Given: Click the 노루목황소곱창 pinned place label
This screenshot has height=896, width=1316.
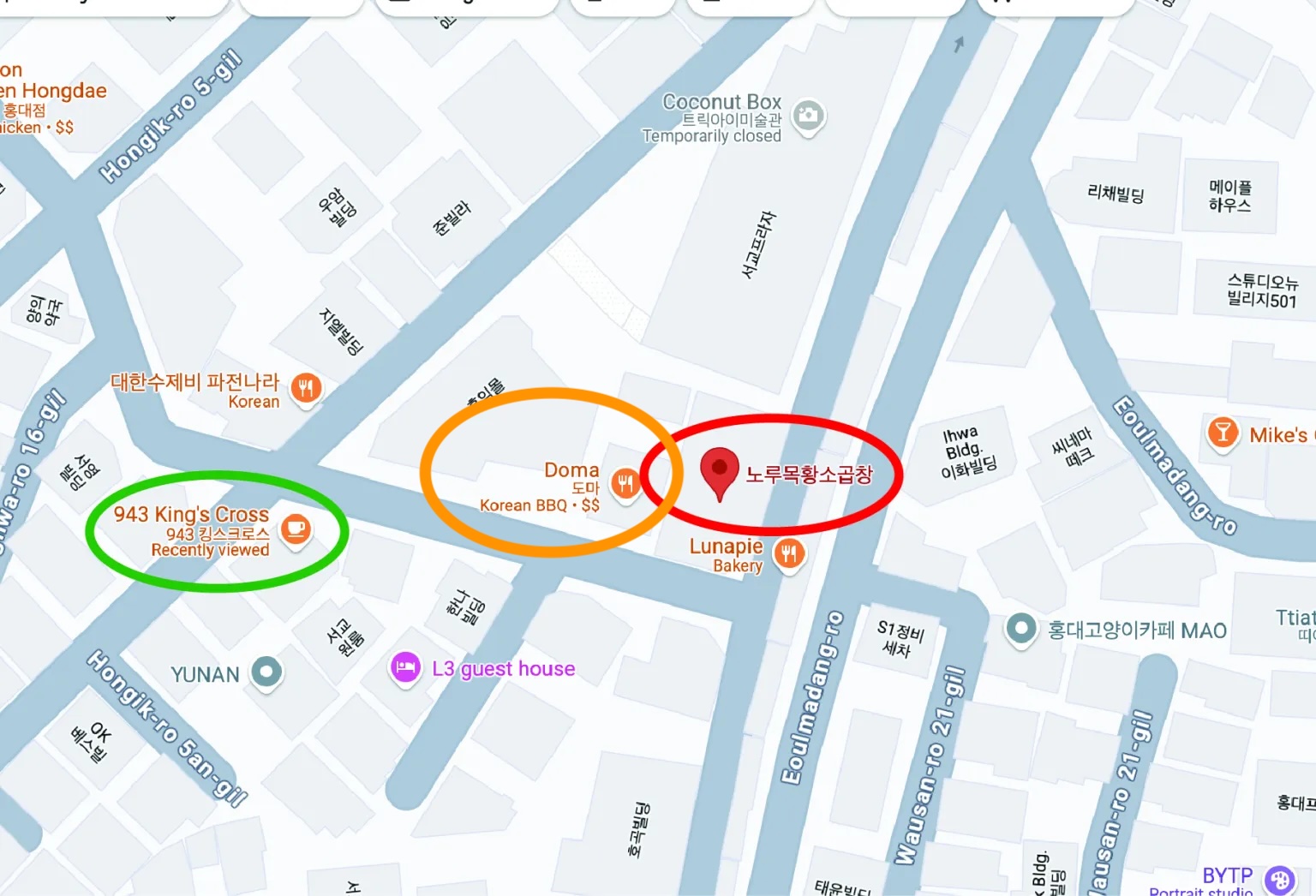Looking at the screenshot, I should click(x=809, y=475).
